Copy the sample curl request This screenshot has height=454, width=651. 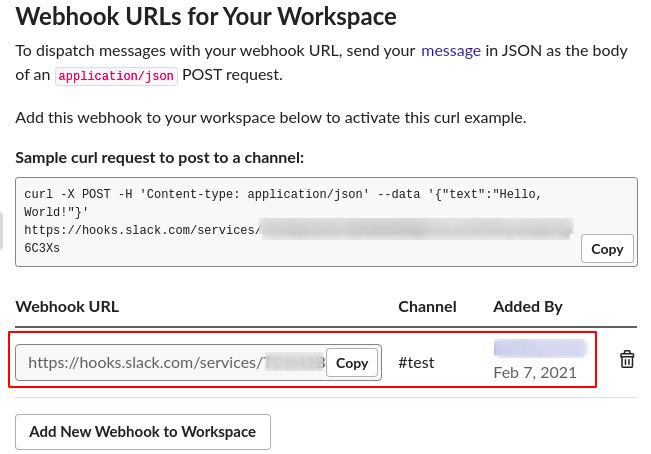tap(607, 249)
